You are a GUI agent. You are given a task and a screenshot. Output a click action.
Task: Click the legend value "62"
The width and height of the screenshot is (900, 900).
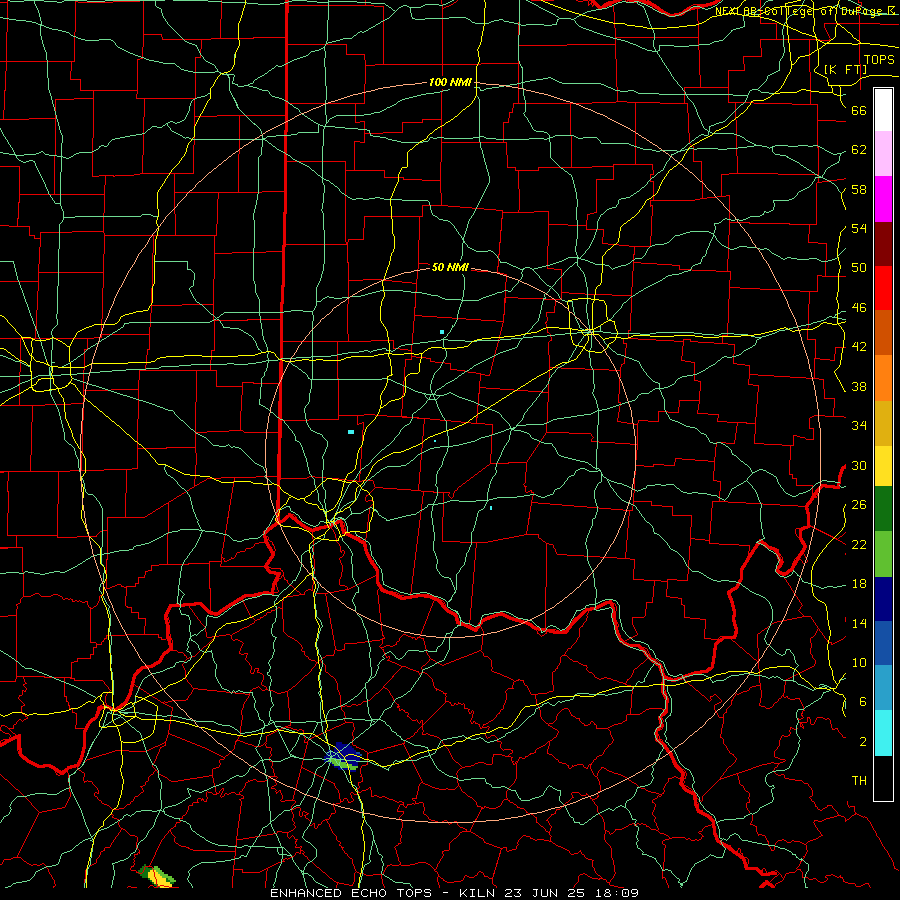pos(859,150)
